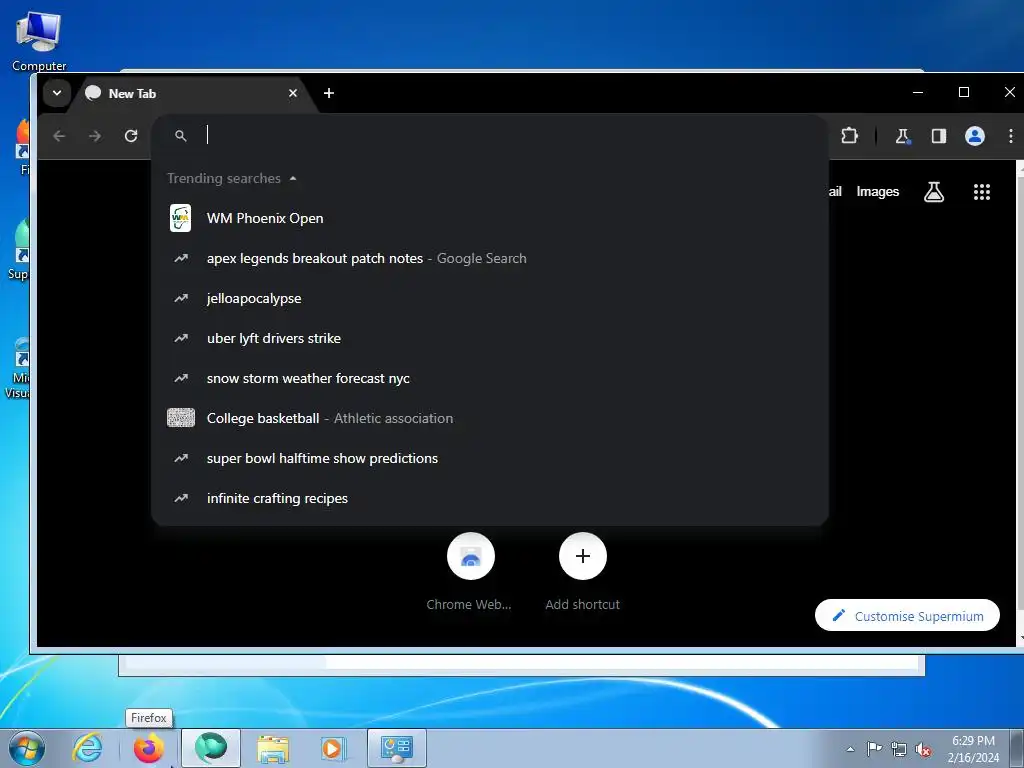Go back to the previous page
The width and height of the screenshot is (1024, 768).
[59, 136]
